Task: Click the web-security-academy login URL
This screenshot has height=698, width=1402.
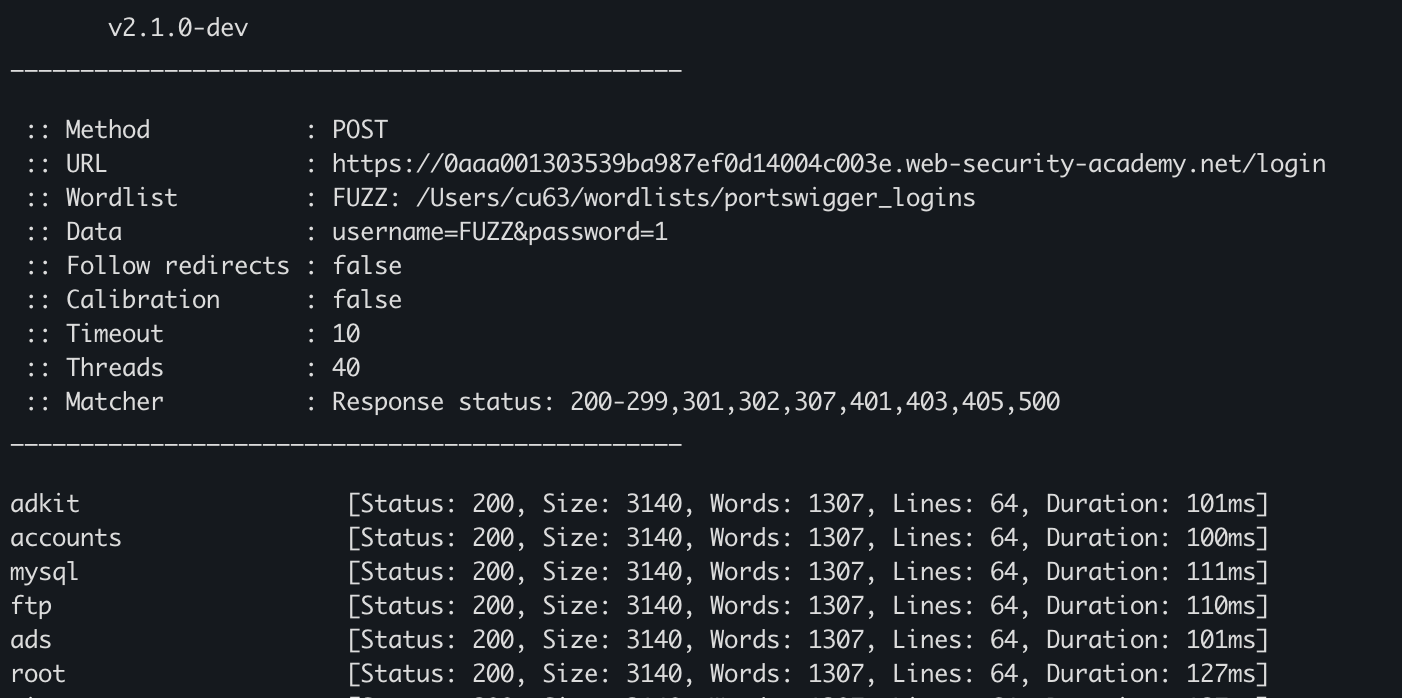Action: 828,164
